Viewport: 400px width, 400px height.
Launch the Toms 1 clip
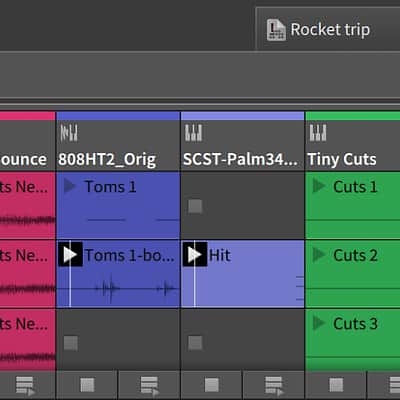click(x=70, y=186)
